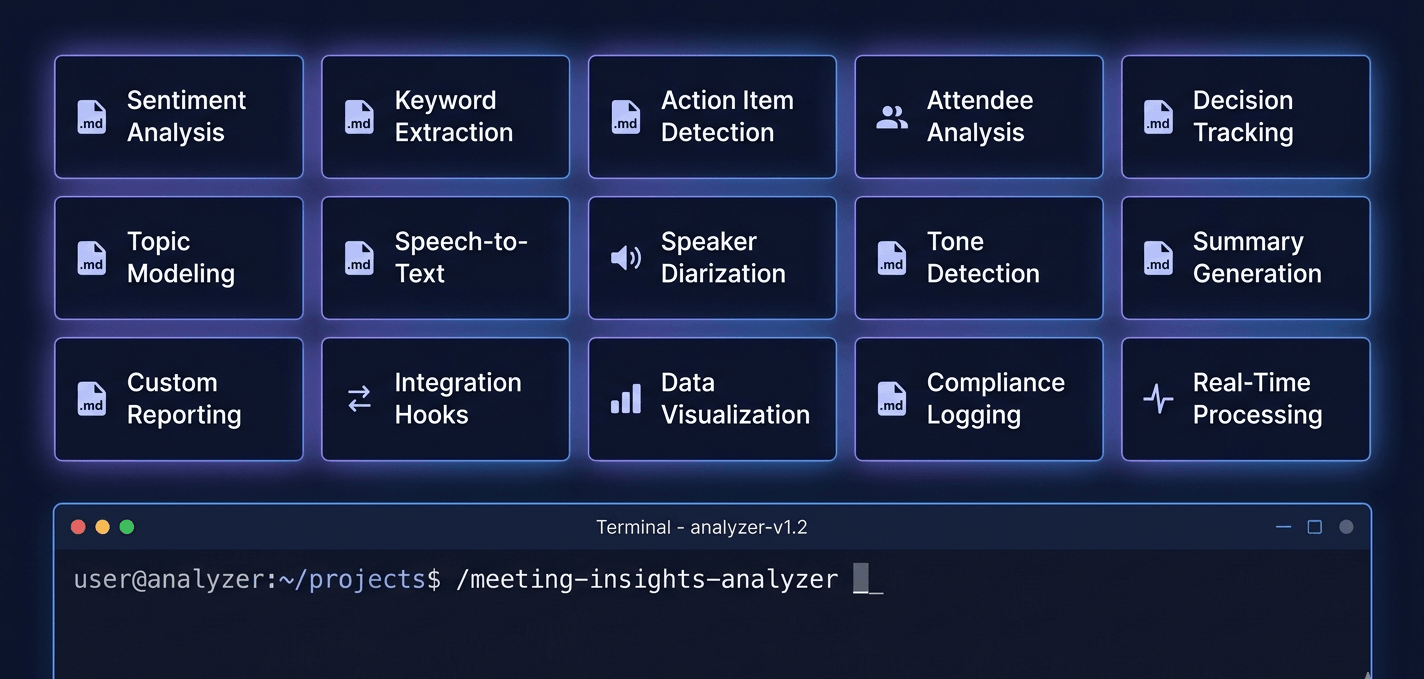Select the Real-Time Processing waveform icon
This screenshot has width=1424, height=679.
[1158, 398]
